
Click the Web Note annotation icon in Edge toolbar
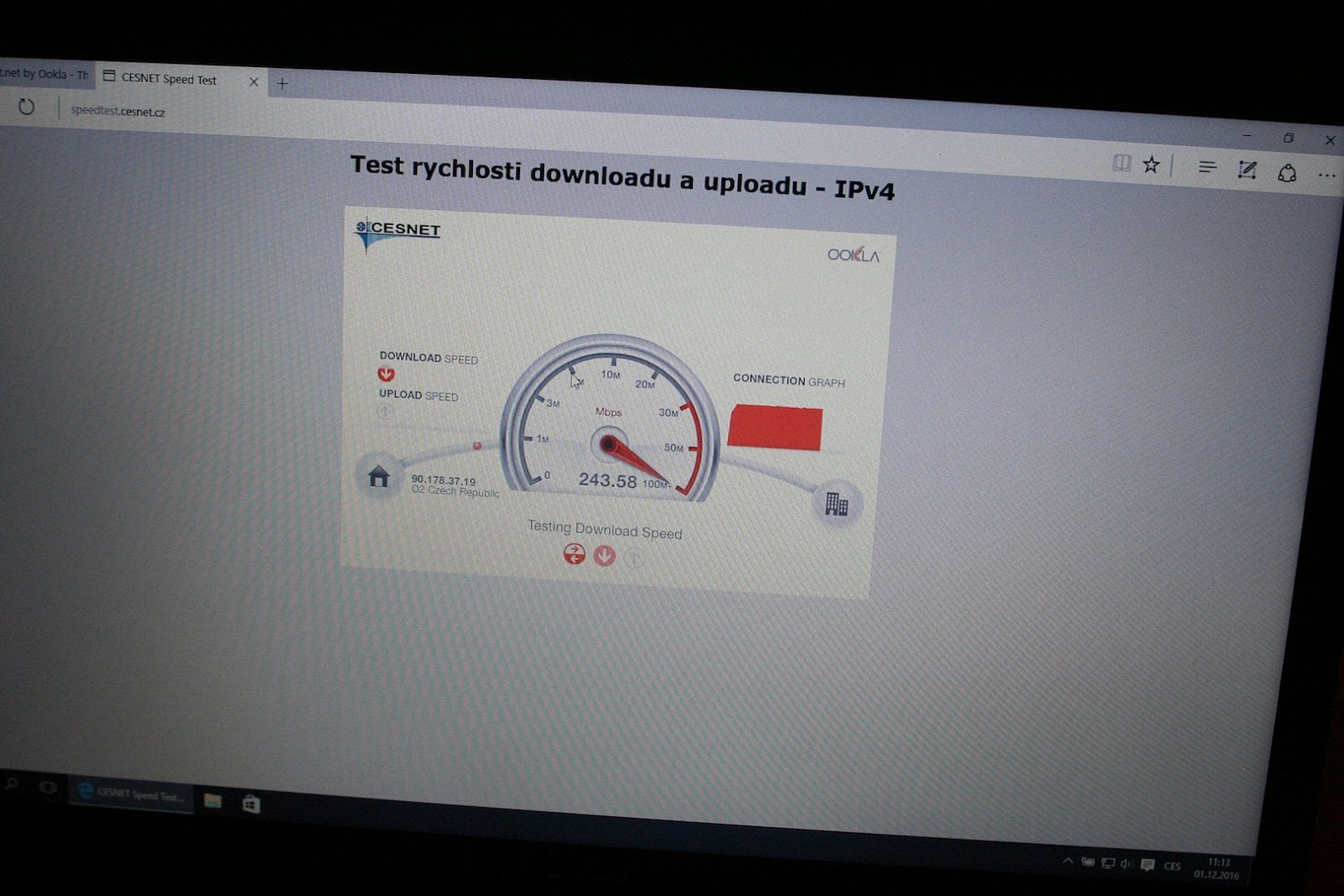tap(1247, 170)
